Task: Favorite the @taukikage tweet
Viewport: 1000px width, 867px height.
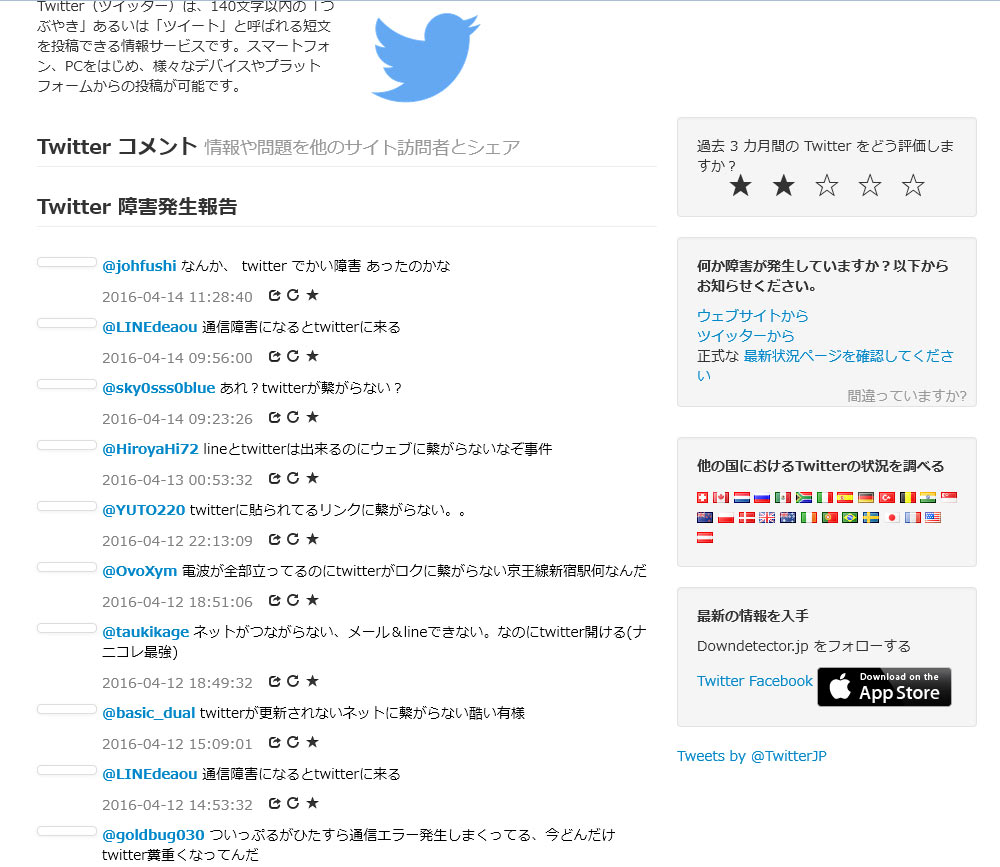Action: (x=312, y=681)
